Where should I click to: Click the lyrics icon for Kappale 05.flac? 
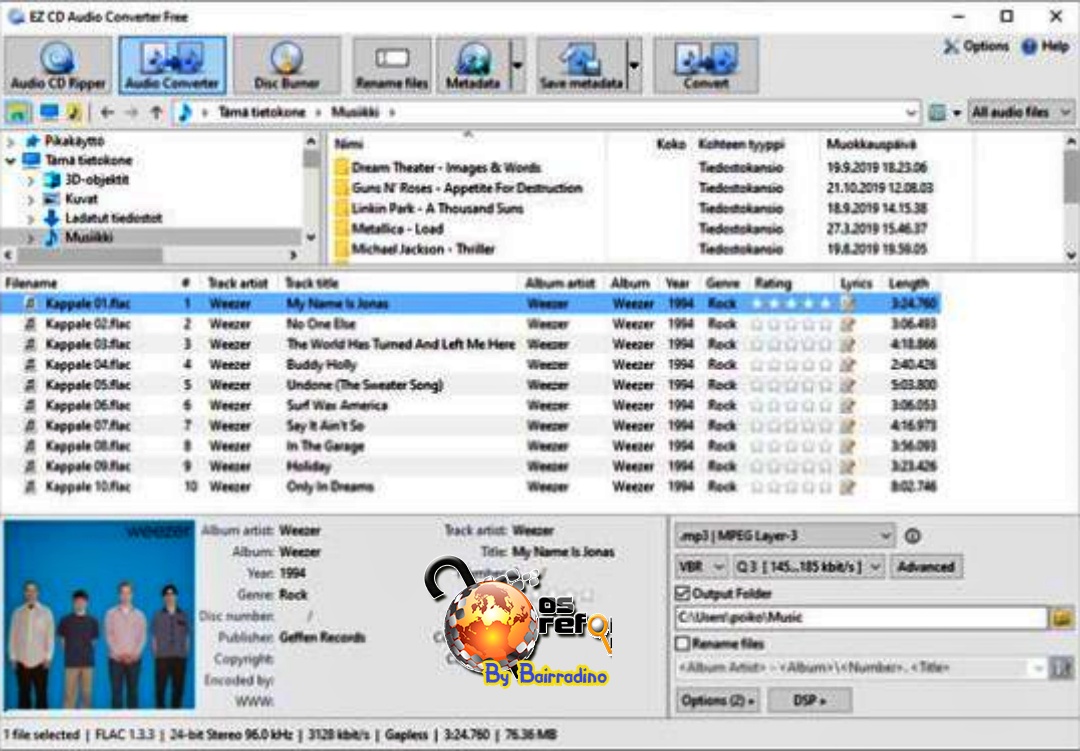[849, 384]
